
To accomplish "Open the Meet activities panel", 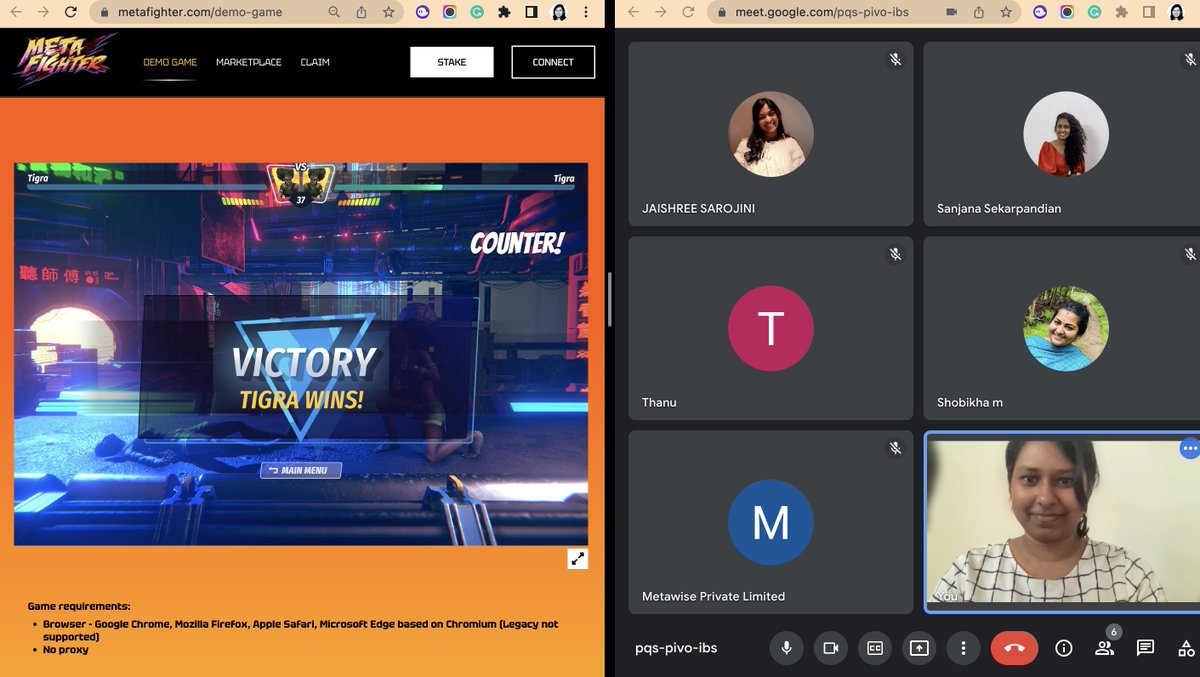I will 1187,648.
